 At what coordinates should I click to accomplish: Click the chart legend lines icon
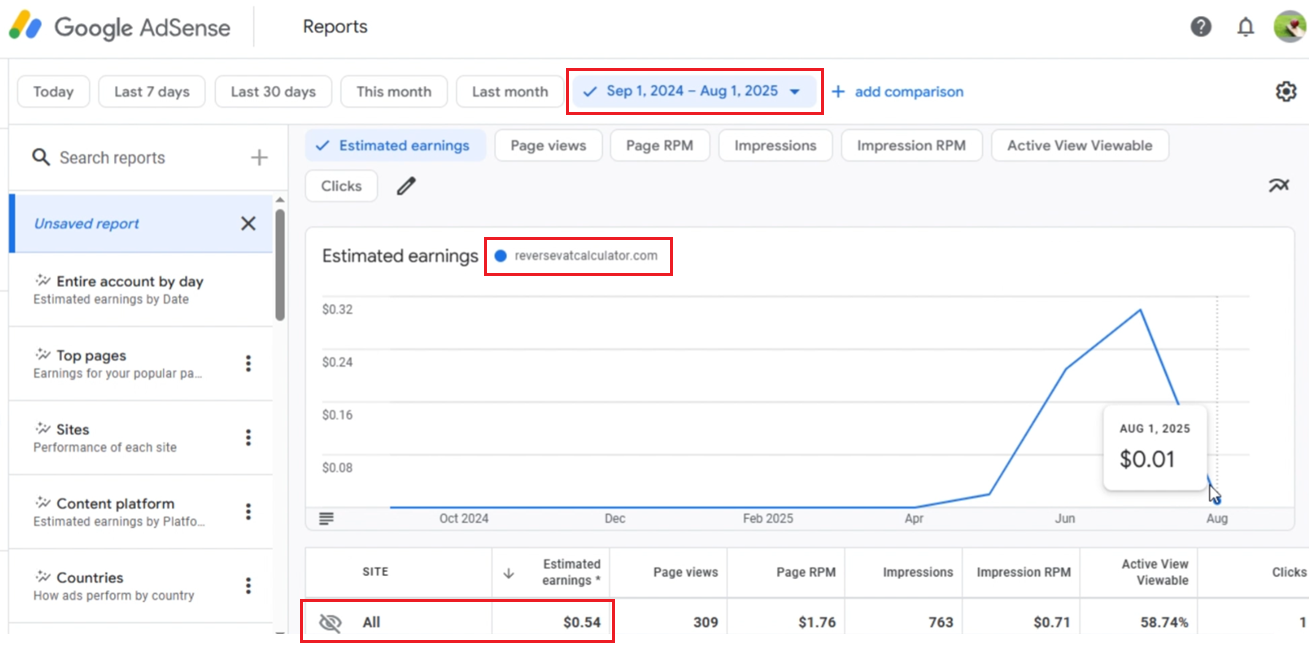pyautogui.click(x=326, y=518)
